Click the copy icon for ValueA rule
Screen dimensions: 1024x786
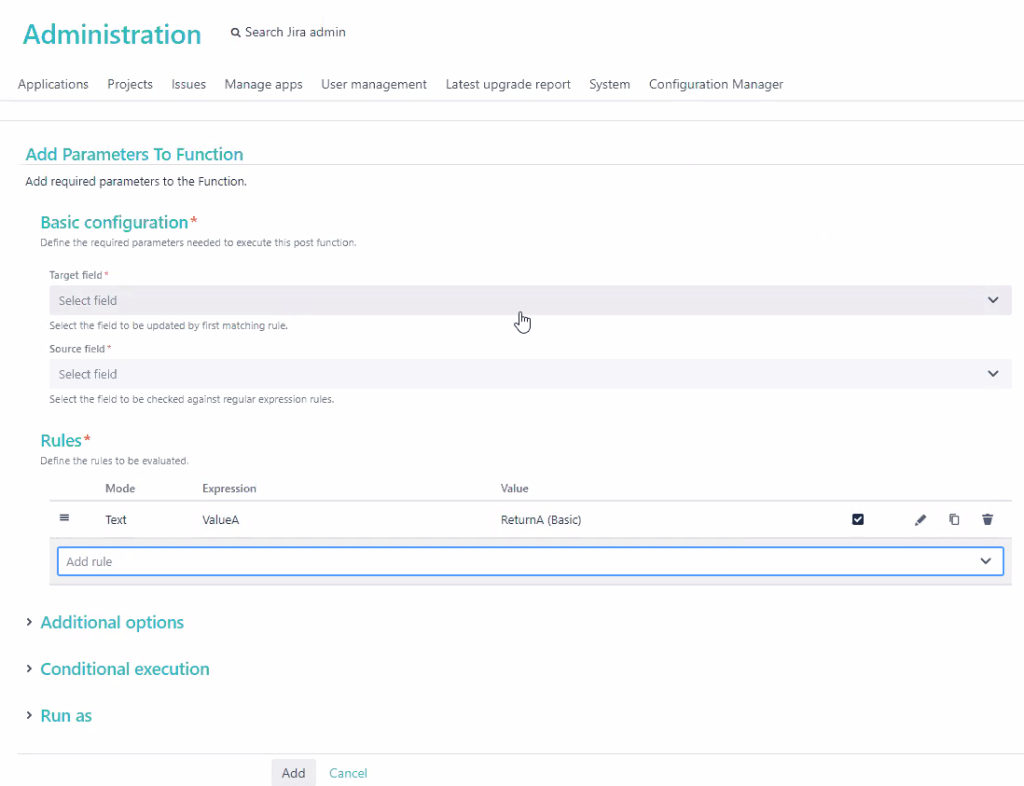pyautogui.click(x=954, y=520)
